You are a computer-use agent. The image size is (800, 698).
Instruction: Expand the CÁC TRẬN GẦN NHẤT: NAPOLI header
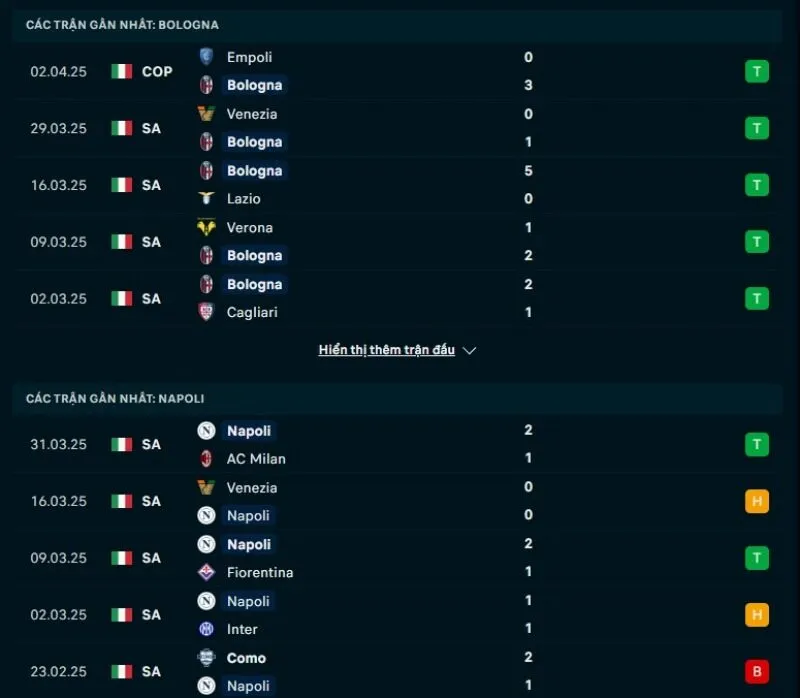pyautogui.click(x=115, y=397)
